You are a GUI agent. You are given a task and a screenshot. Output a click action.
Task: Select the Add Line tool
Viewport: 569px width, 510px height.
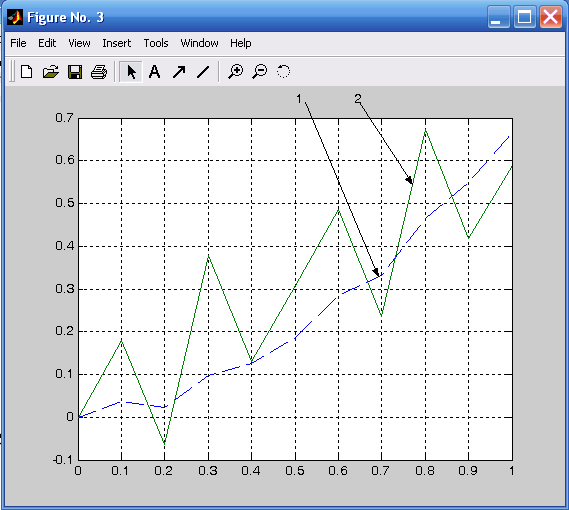click(203, 72)
